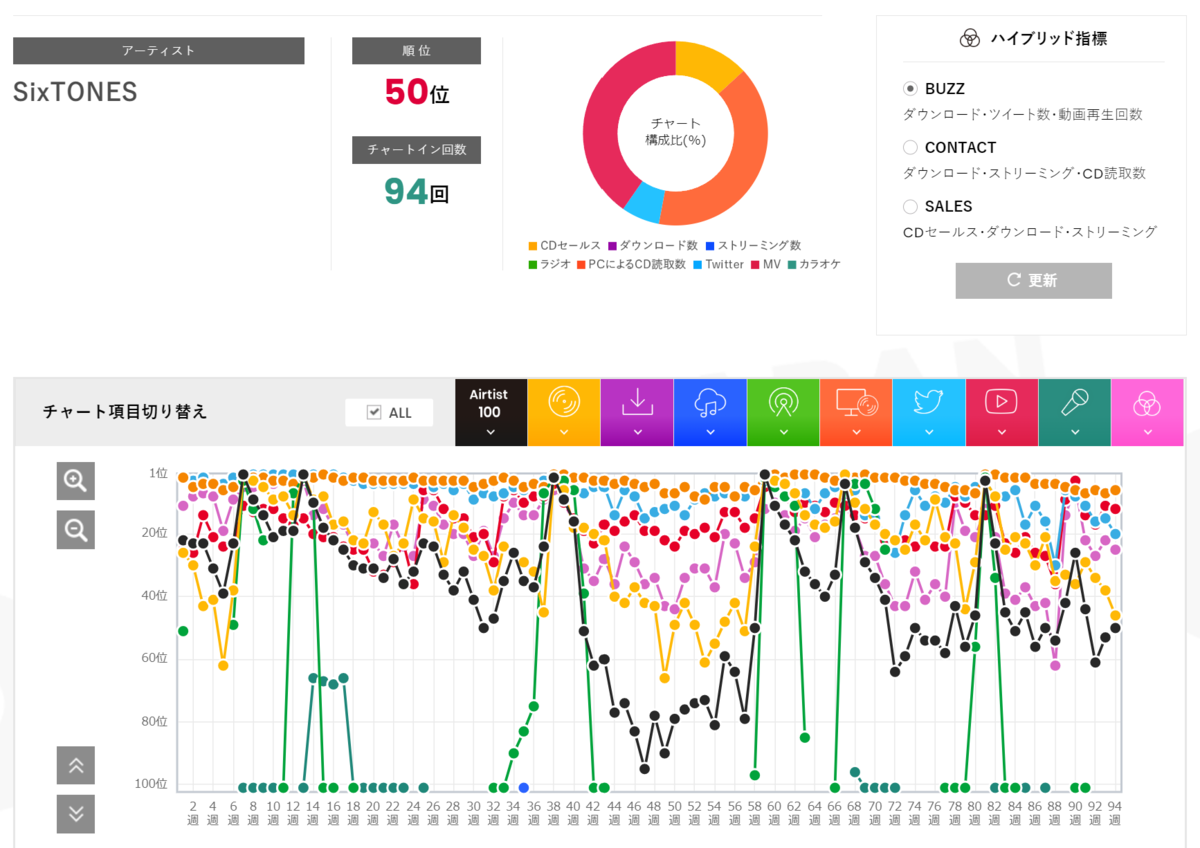The height and width of the screenshot is (848, 1200).
Task: Select the SALES radio button
Action: 910,206
